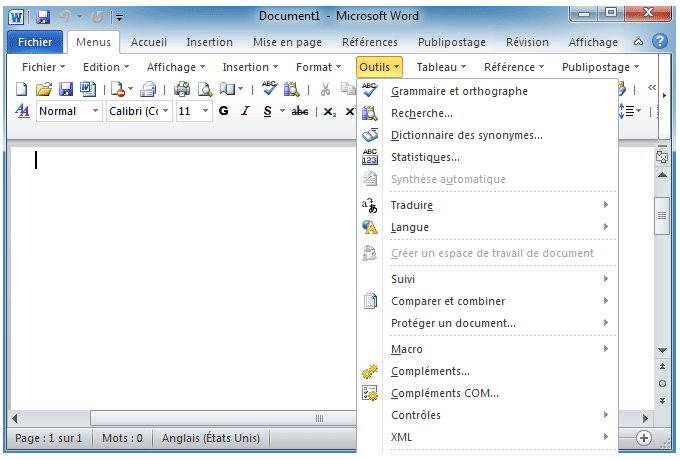The image size is (680, 460).
Task: Select Recherche... in Outils menu
Action: 487,113
